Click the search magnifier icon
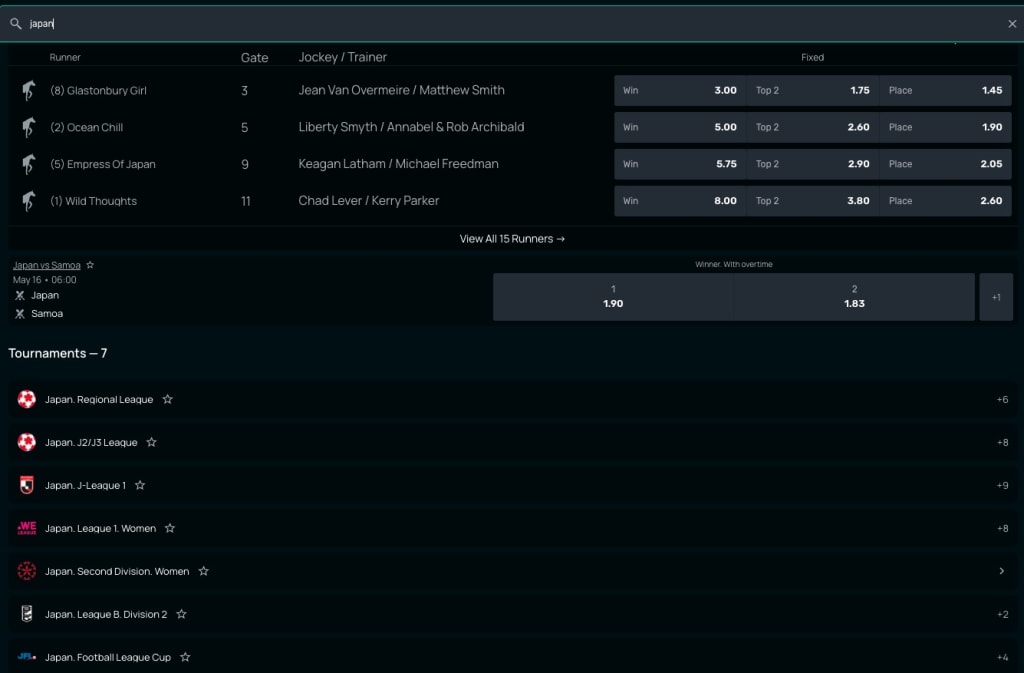Viewport: 1024px width, 673px height. (16, 23)
